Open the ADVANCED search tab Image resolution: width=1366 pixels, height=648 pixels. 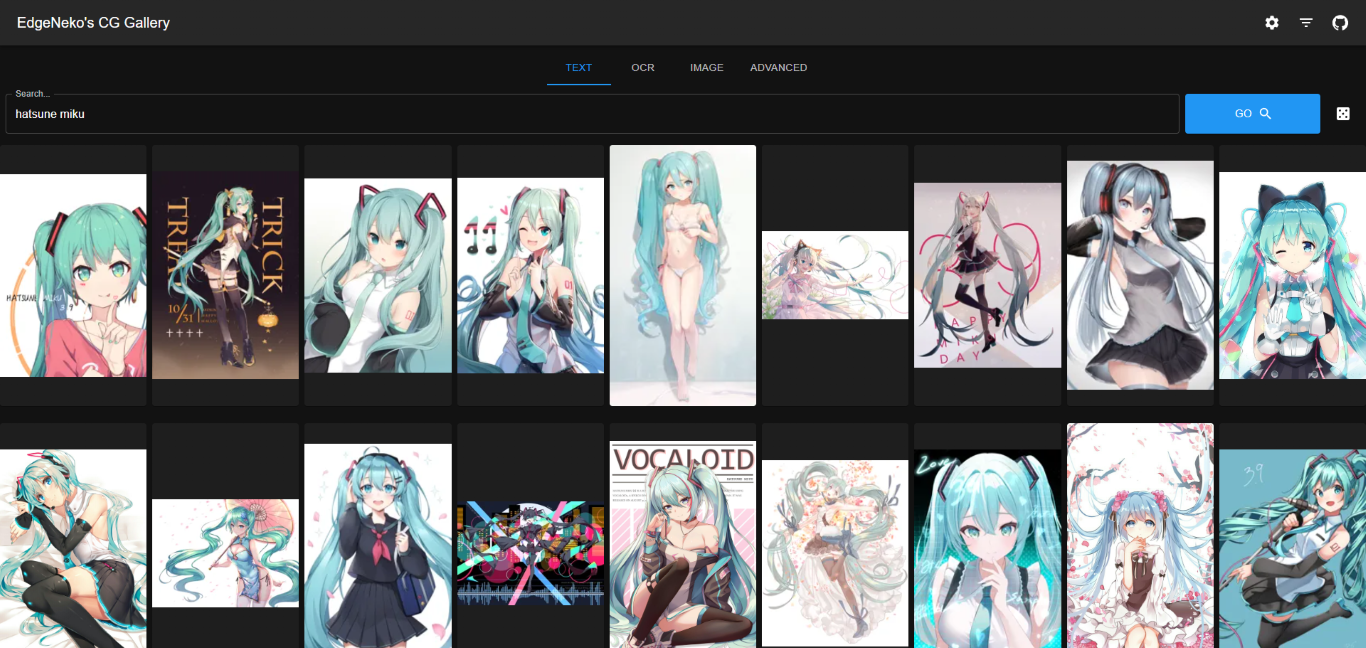[x=778, y=68]
